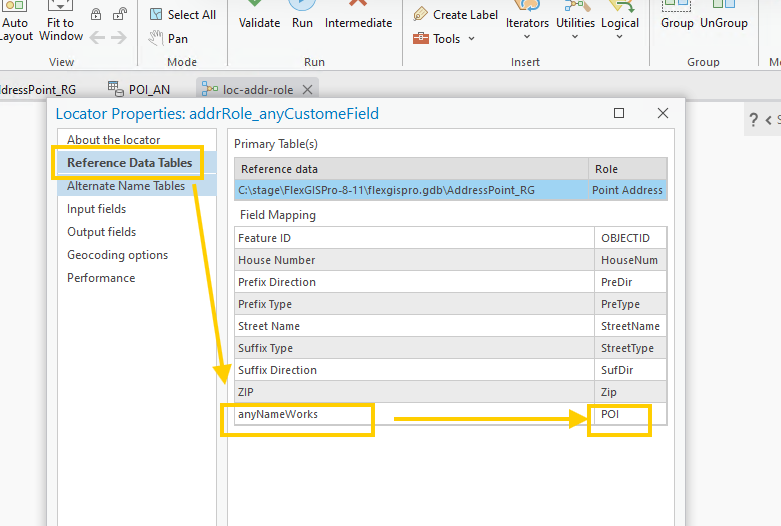Click the POI field mapping value
781x526 pixels.
pyautogui.click(x=630, y=414)
